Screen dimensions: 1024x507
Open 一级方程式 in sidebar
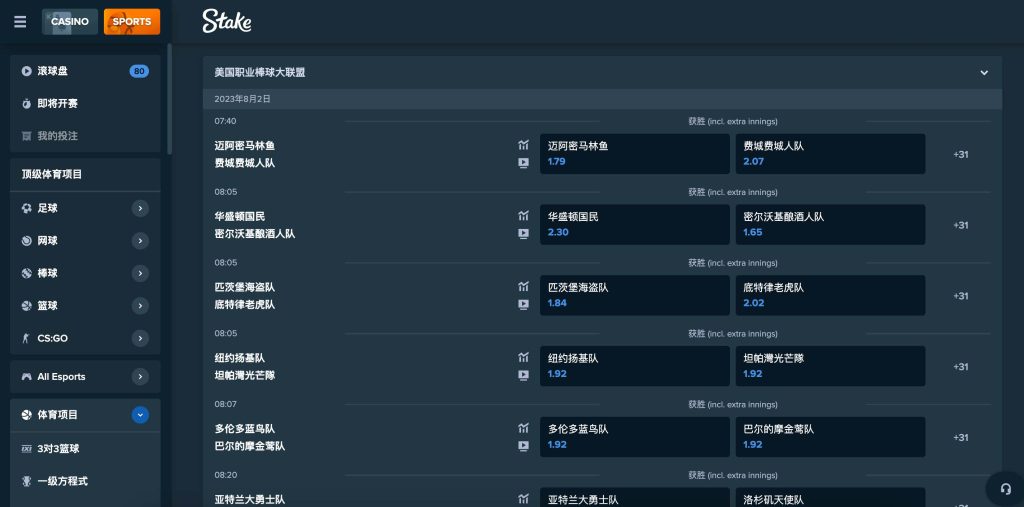point(85,481)
